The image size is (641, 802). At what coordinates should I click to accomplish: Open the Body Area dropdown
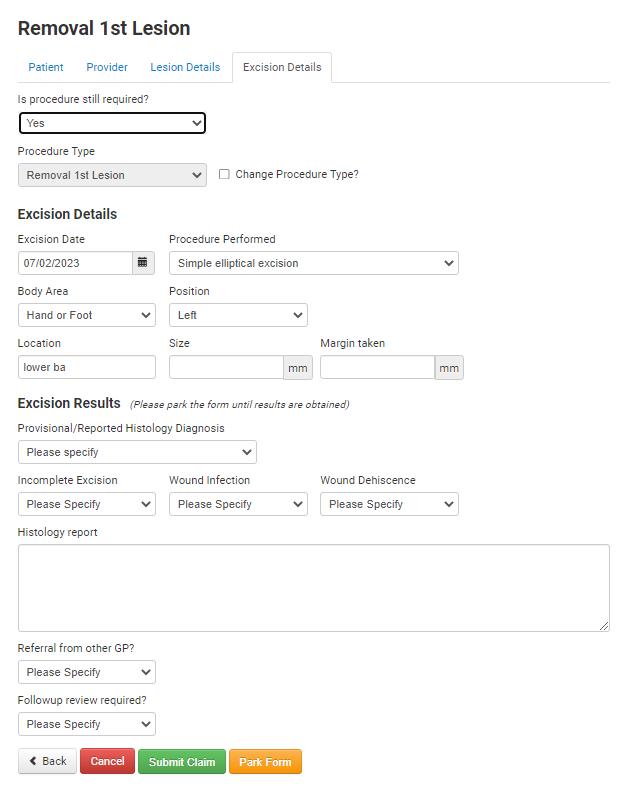(86, 315)
